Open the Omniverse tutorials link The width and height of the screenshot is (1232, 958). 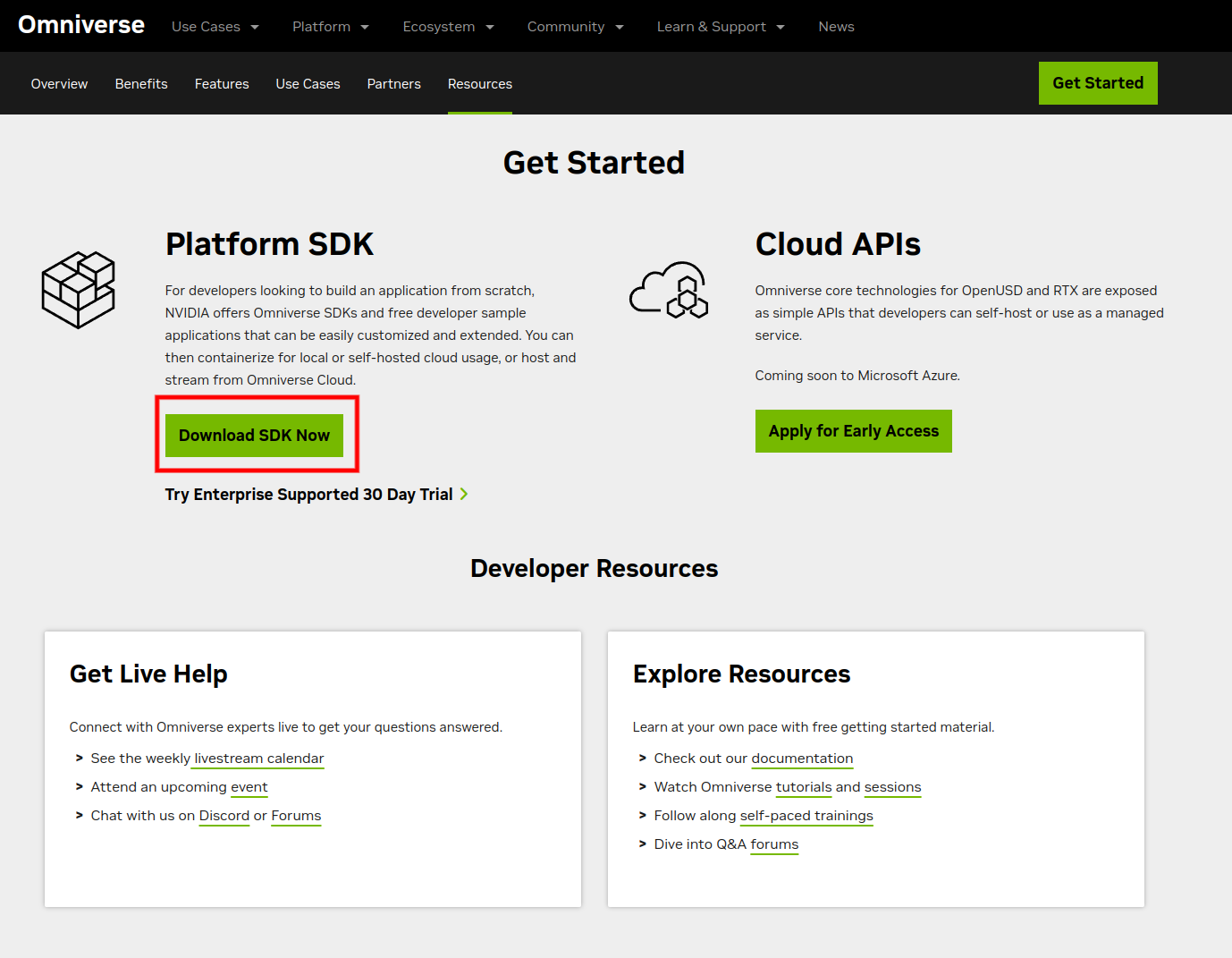(804, 787)
